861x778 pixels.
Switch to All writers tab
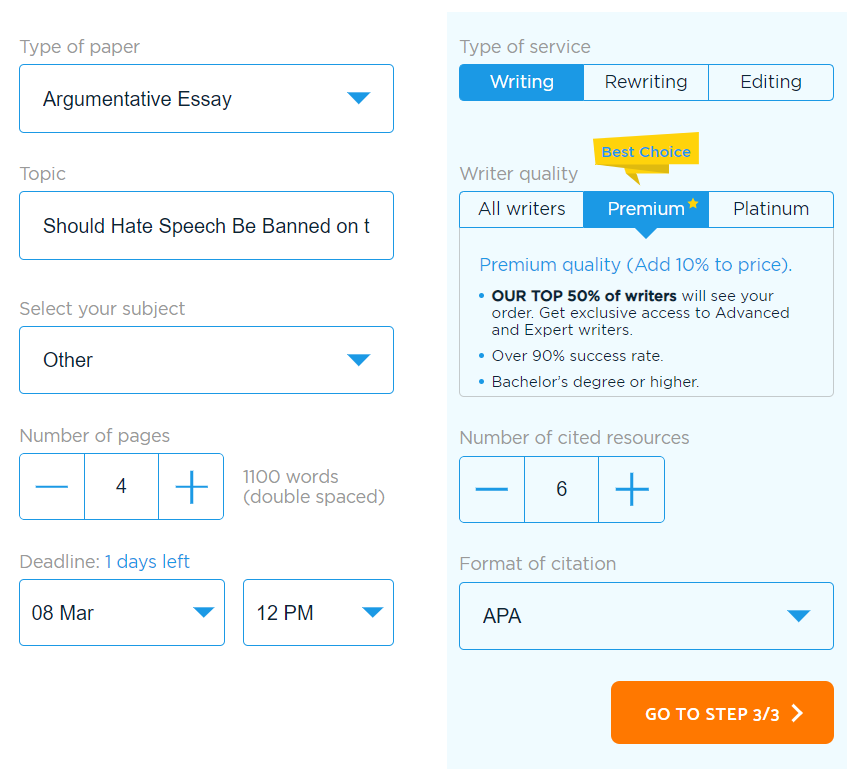coord(522,209)
